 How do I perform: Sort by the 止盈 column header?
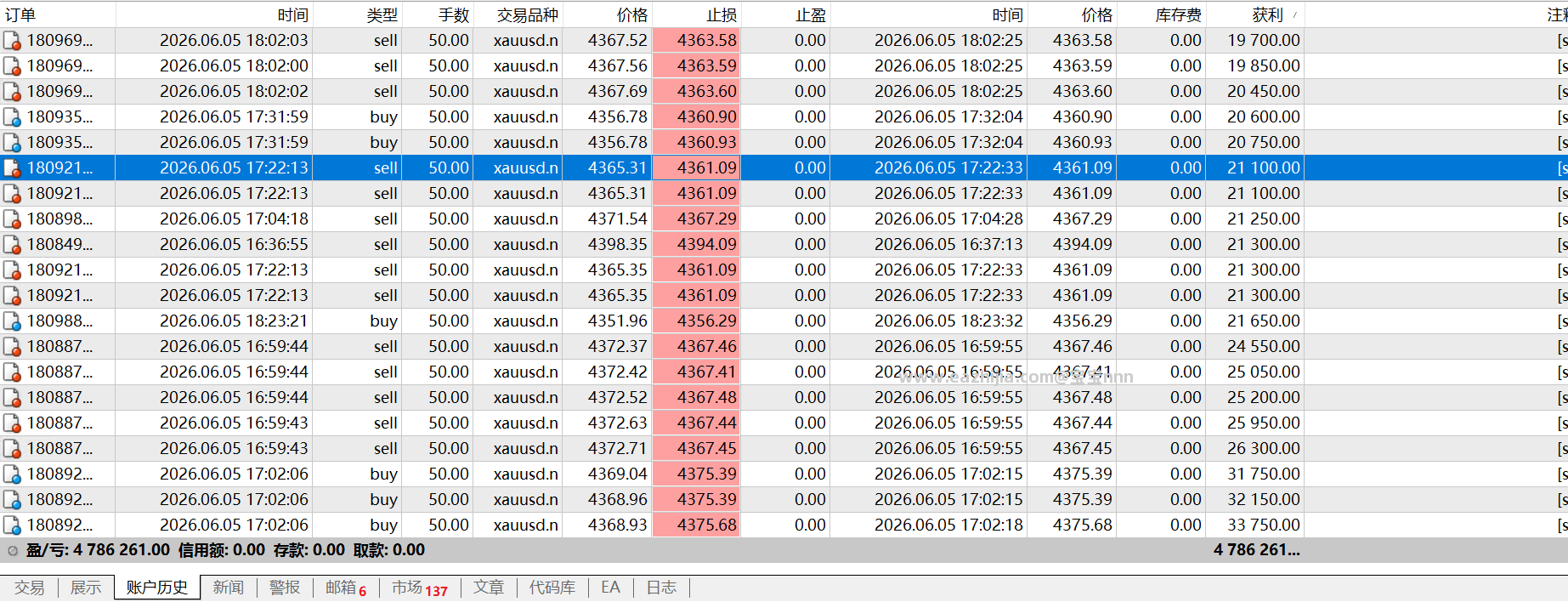click(785, 14)
